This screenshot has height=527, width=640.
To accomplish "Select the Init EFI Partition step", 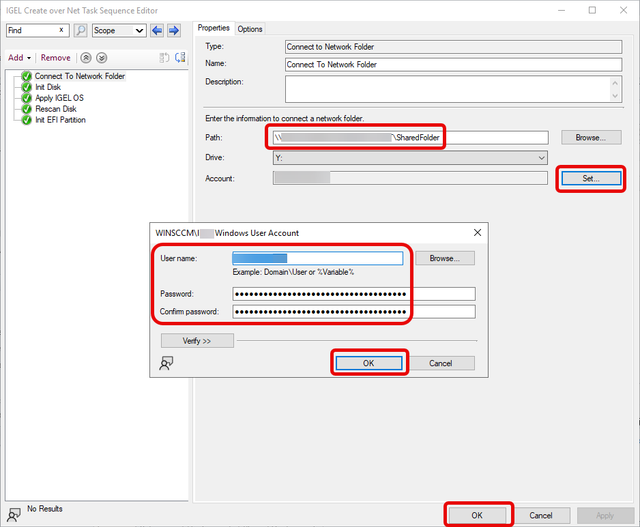I will click(x=60, y=120).
